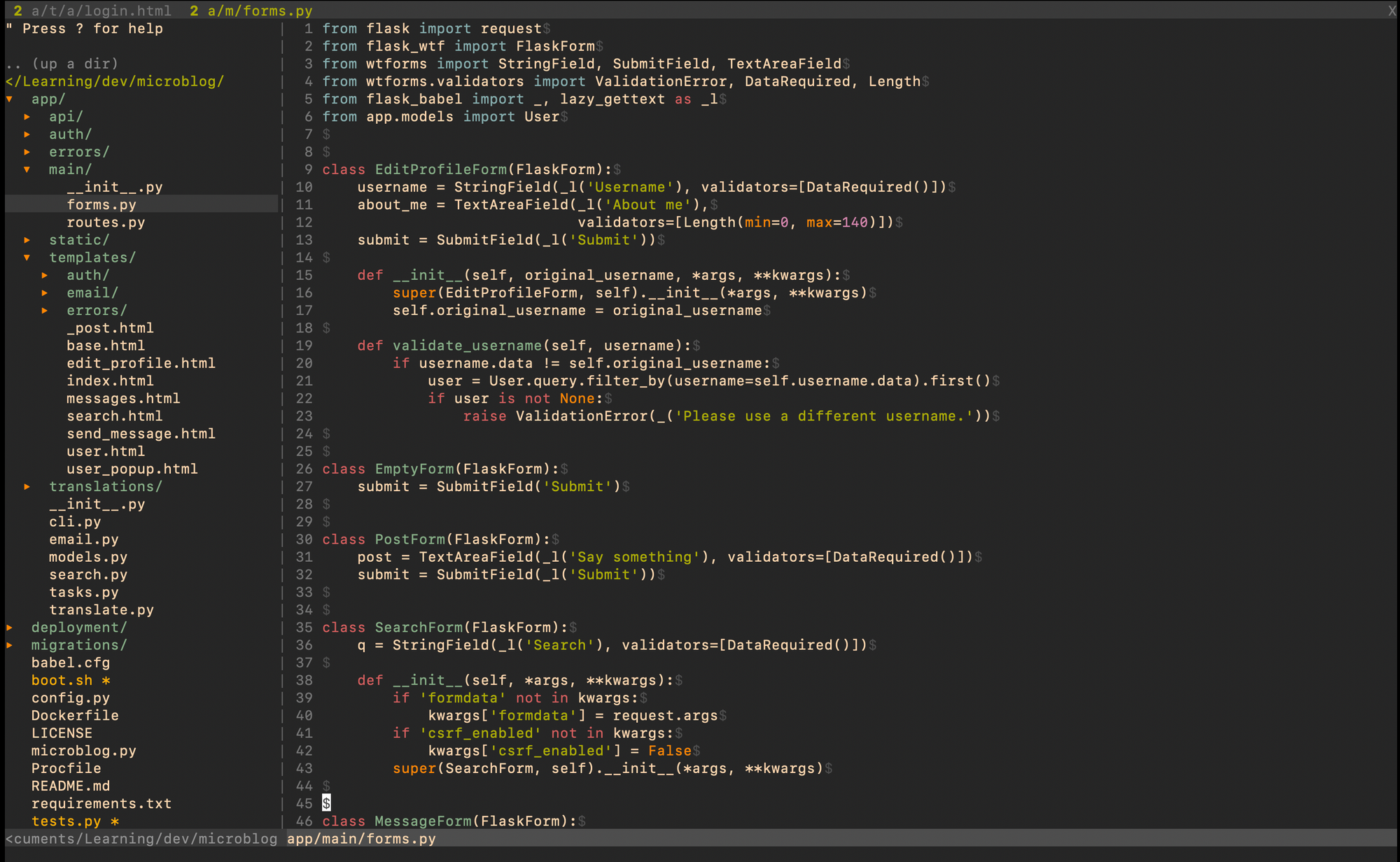Expand the migrations/ folder arrow

point(10,645)
